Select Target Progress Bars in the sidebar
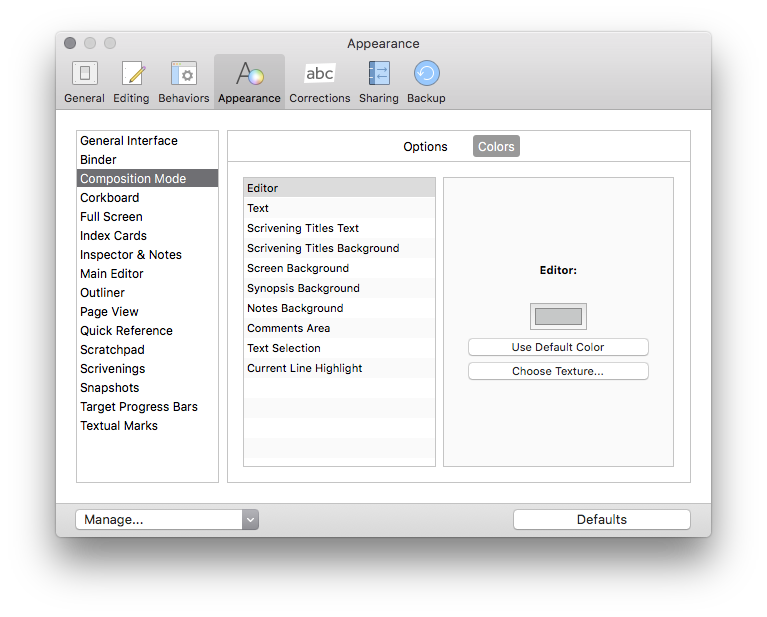Screen dimensions: 767x617 tap(147, 407)
